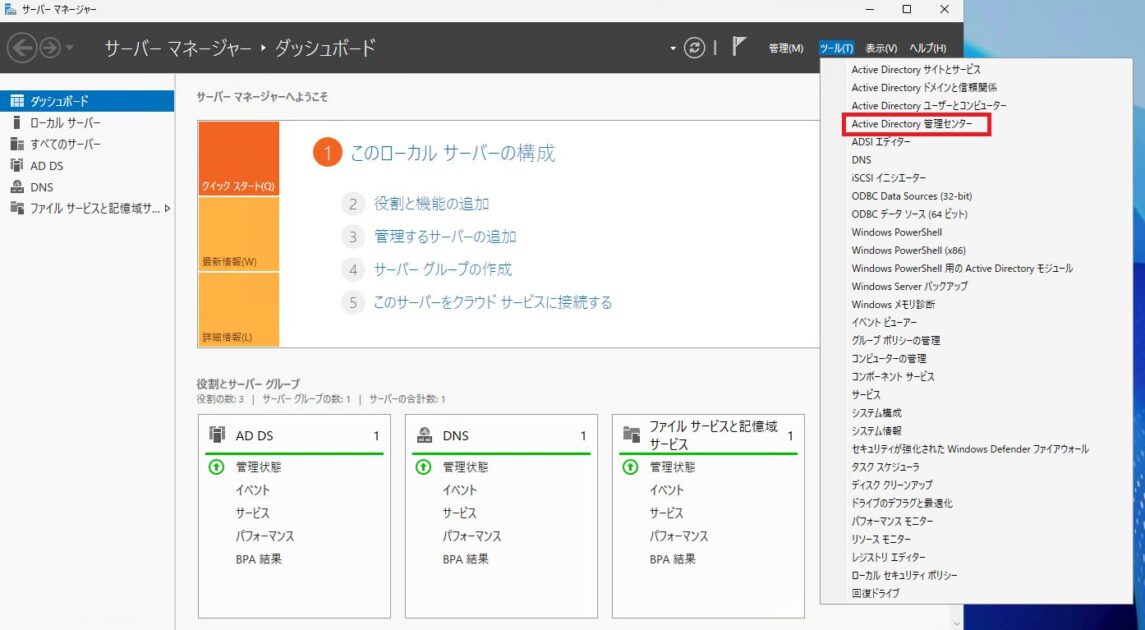Open the ツール(T) menu
This screenshot has height=630, width=1145.
coord(836,48)
